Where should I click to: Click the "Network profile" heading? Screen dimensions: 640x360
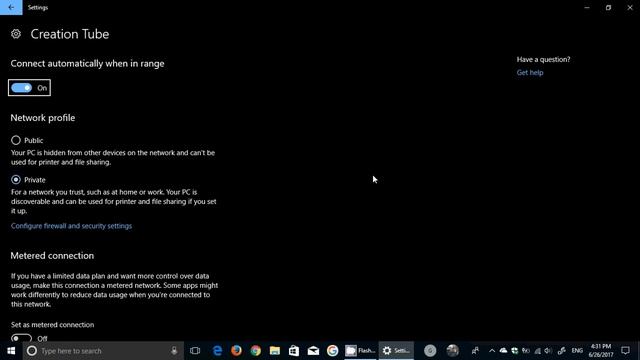43,118
